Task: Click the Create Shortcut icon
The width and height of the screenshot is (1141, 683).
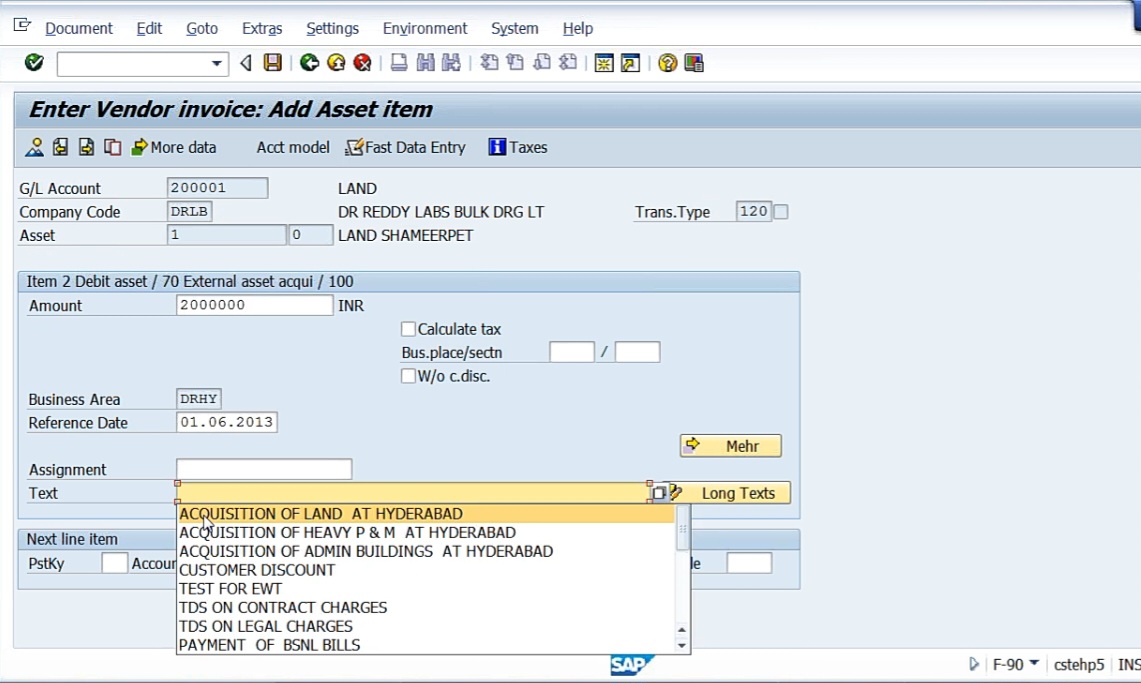Action: coord(630,63)
